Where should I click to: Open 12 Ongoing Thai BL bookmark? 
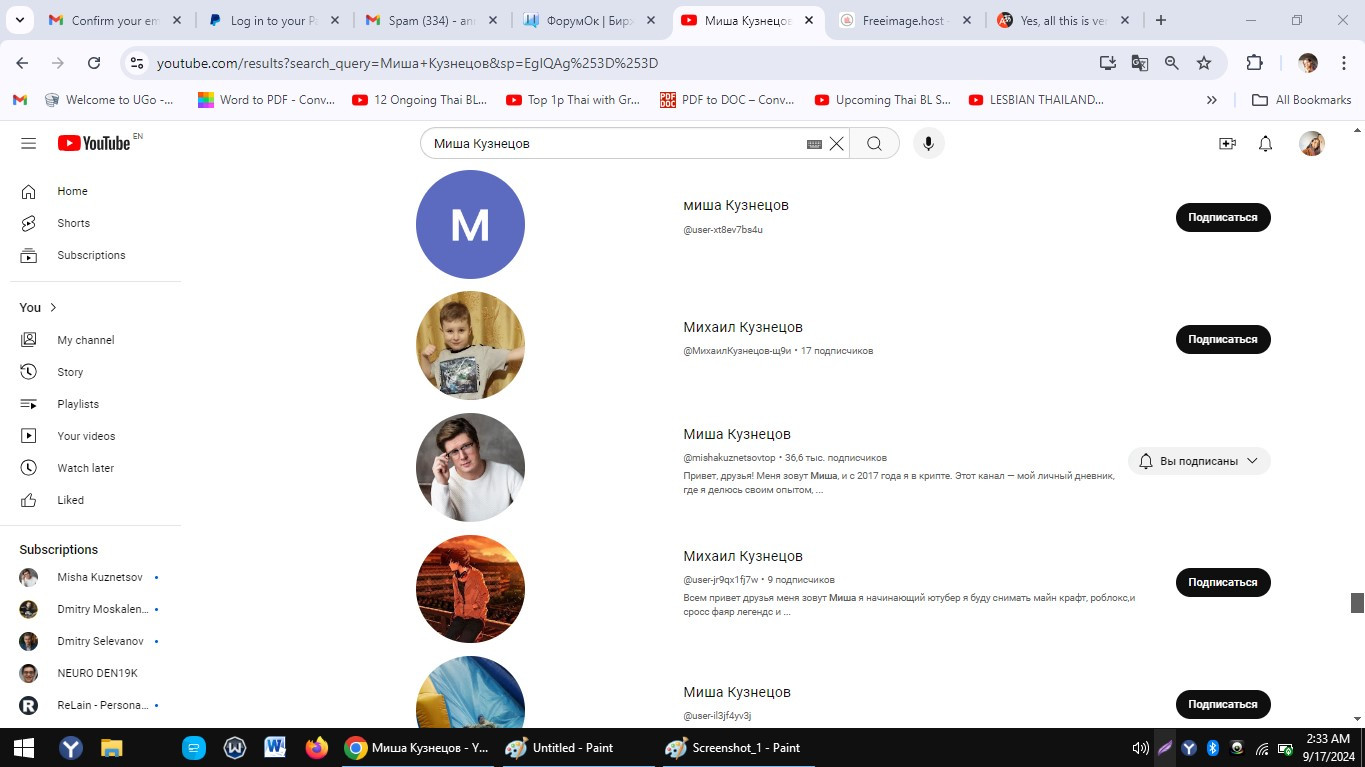coord(420,100)
